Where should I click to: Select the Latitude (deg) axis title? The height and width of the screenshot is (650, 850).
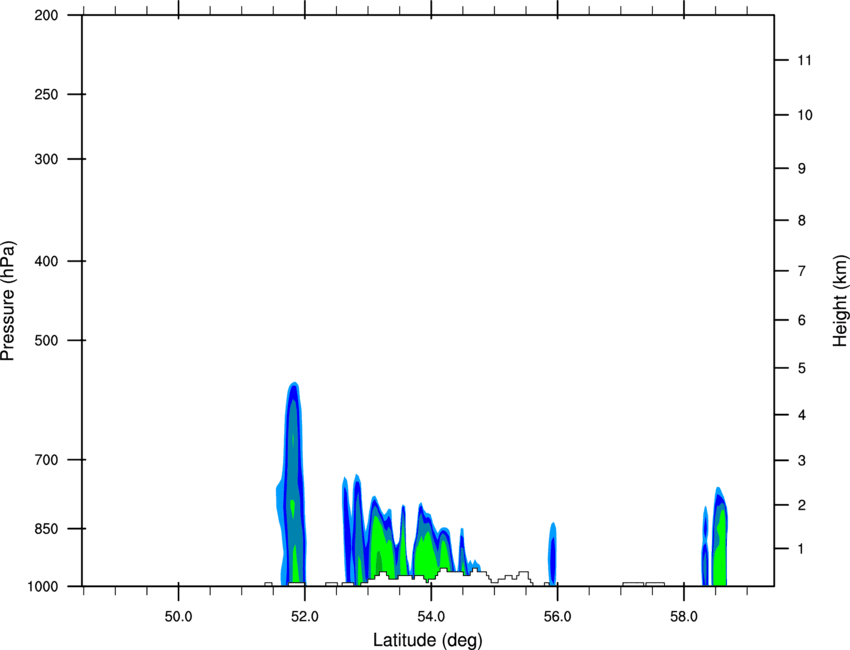428,640
